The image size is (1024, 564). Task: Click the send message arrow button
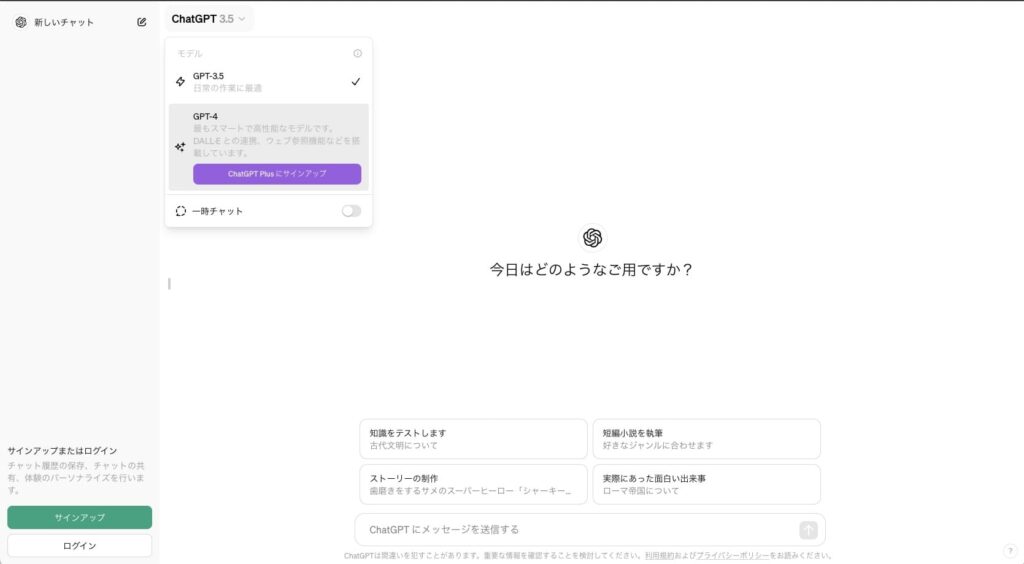pos(808,530)
